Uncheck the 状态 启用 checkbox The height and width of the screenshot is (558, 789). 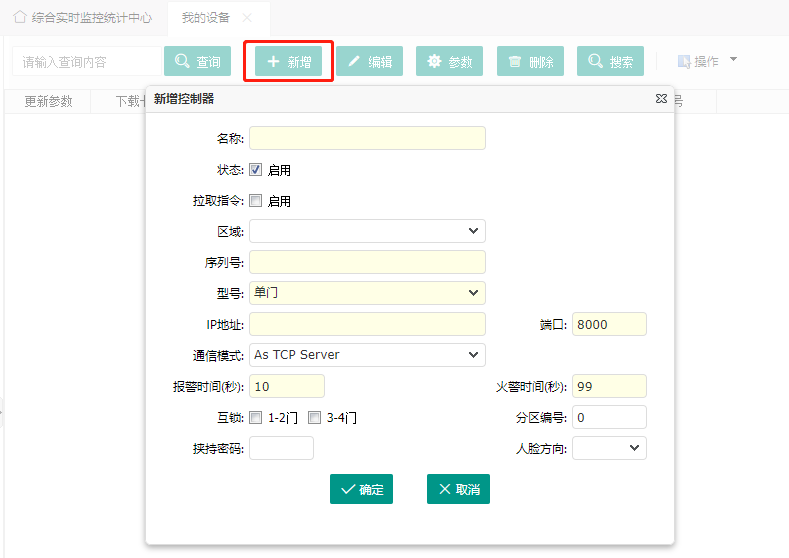pyautogui.click(x=256, y=170)
